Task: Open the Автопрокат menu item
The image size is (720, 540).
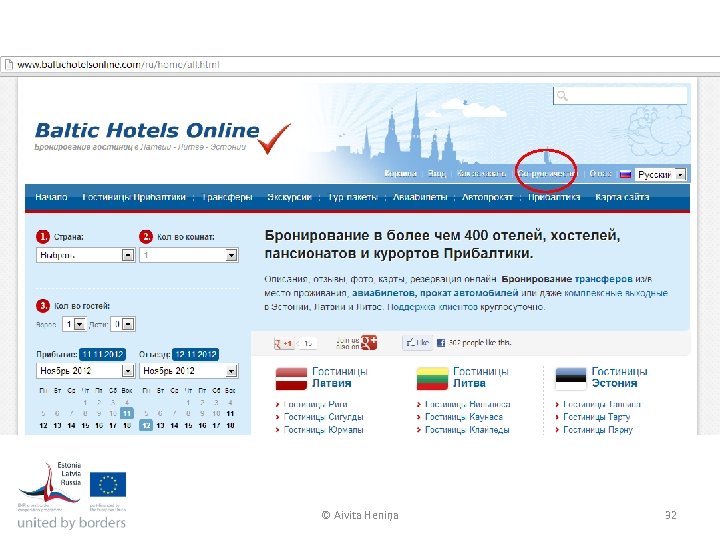Action: pyautogui.click(x=487, y=197)
